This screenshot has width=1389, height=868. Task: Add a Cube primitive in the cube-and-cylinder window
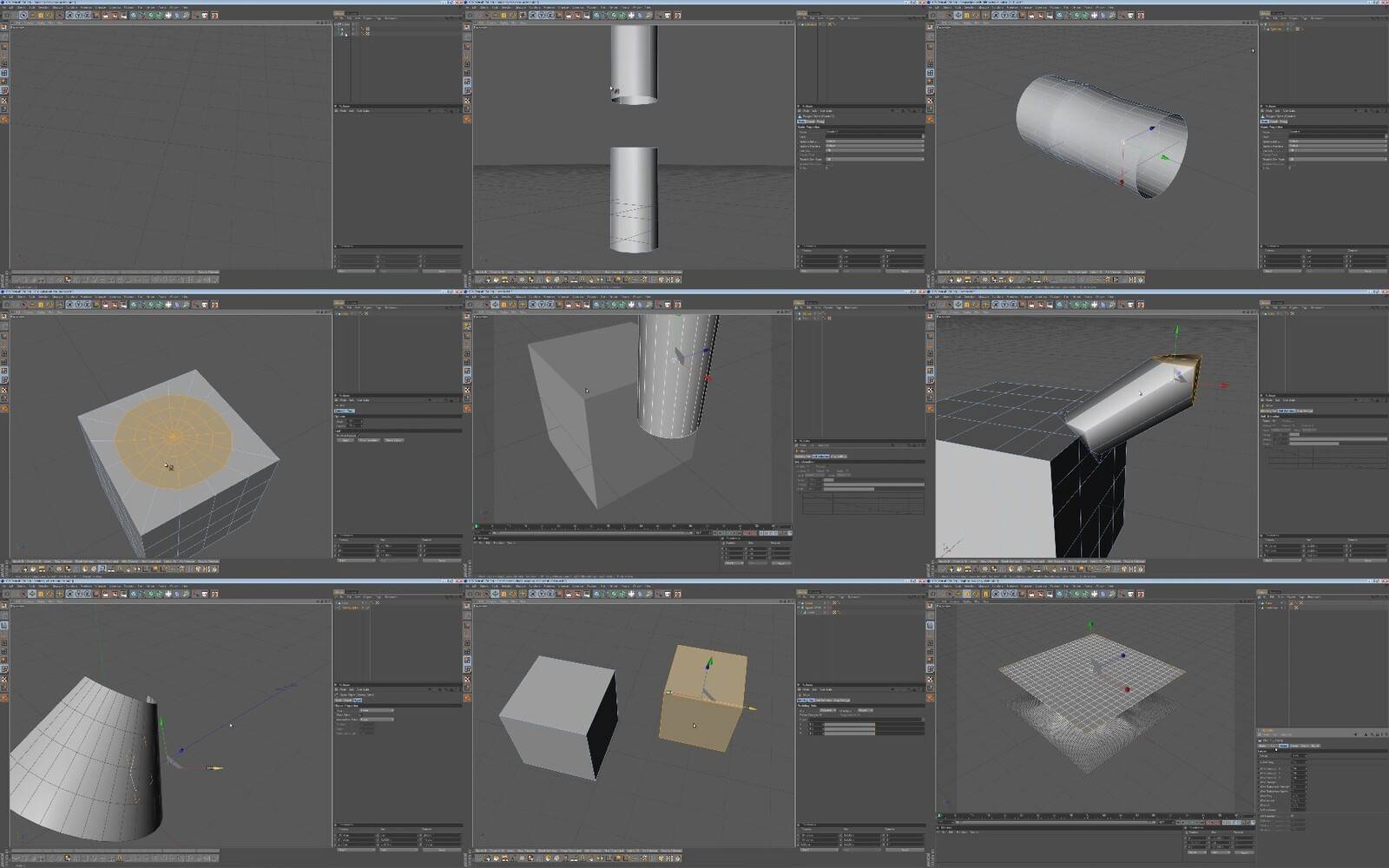[596, 305]
